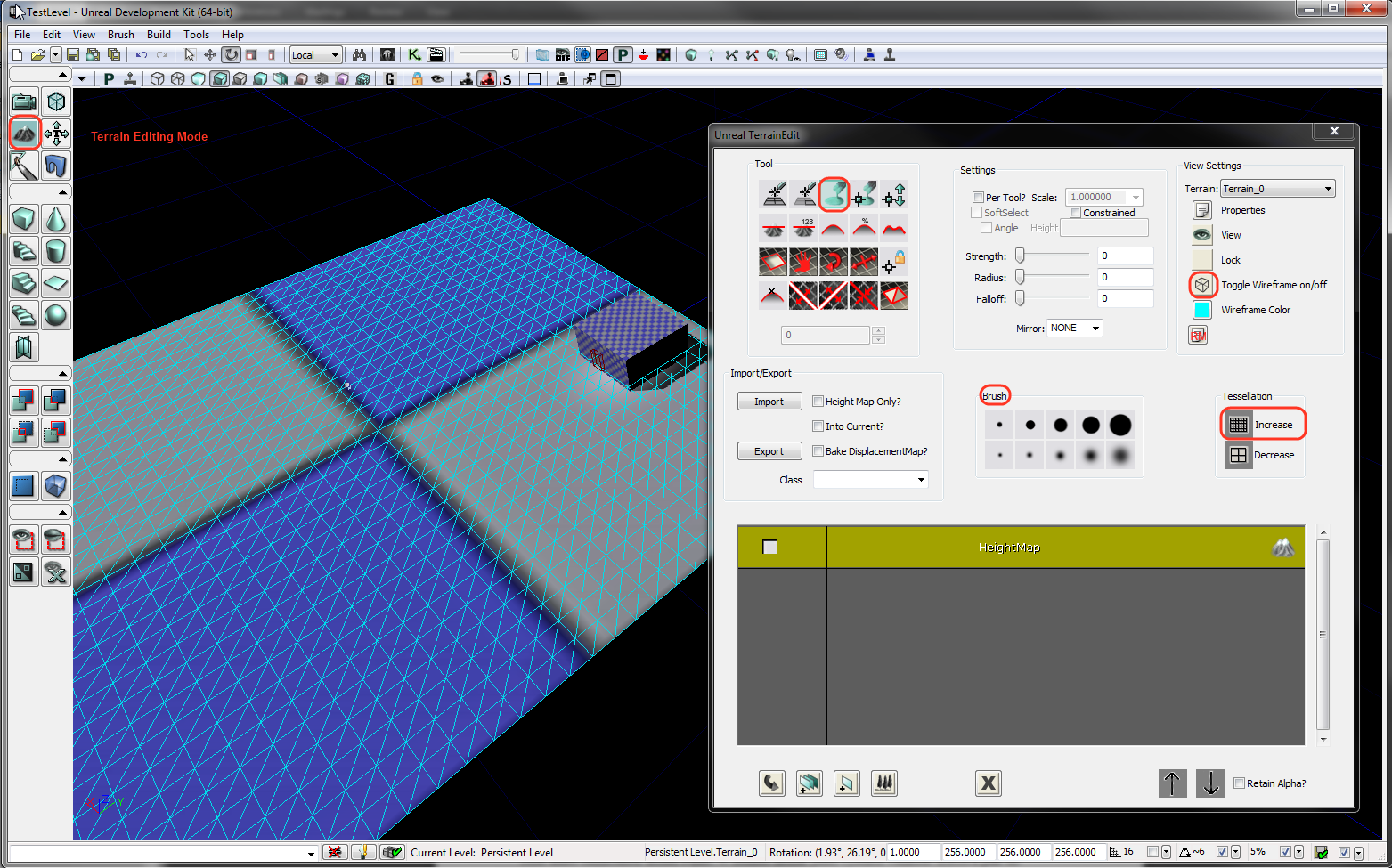The image size is (1392, 868).
Task: Open the Class dropdown
Action: pos(870,480)
